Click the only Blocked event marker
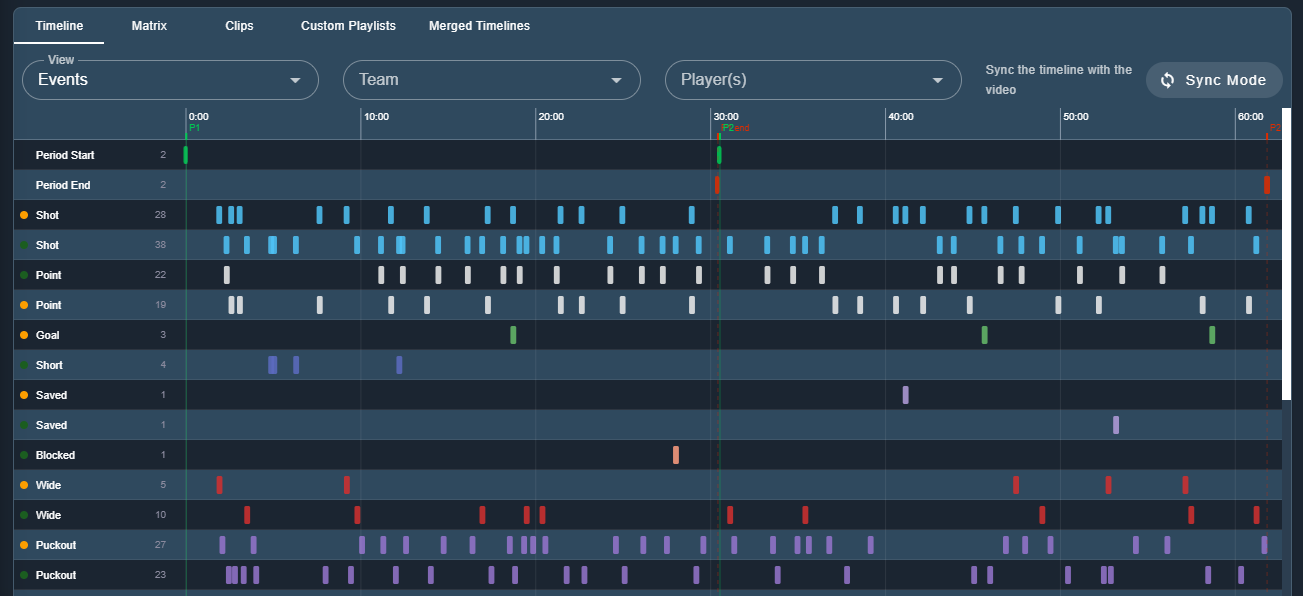This screenshot has width=1303, height=596. [676, 455]
